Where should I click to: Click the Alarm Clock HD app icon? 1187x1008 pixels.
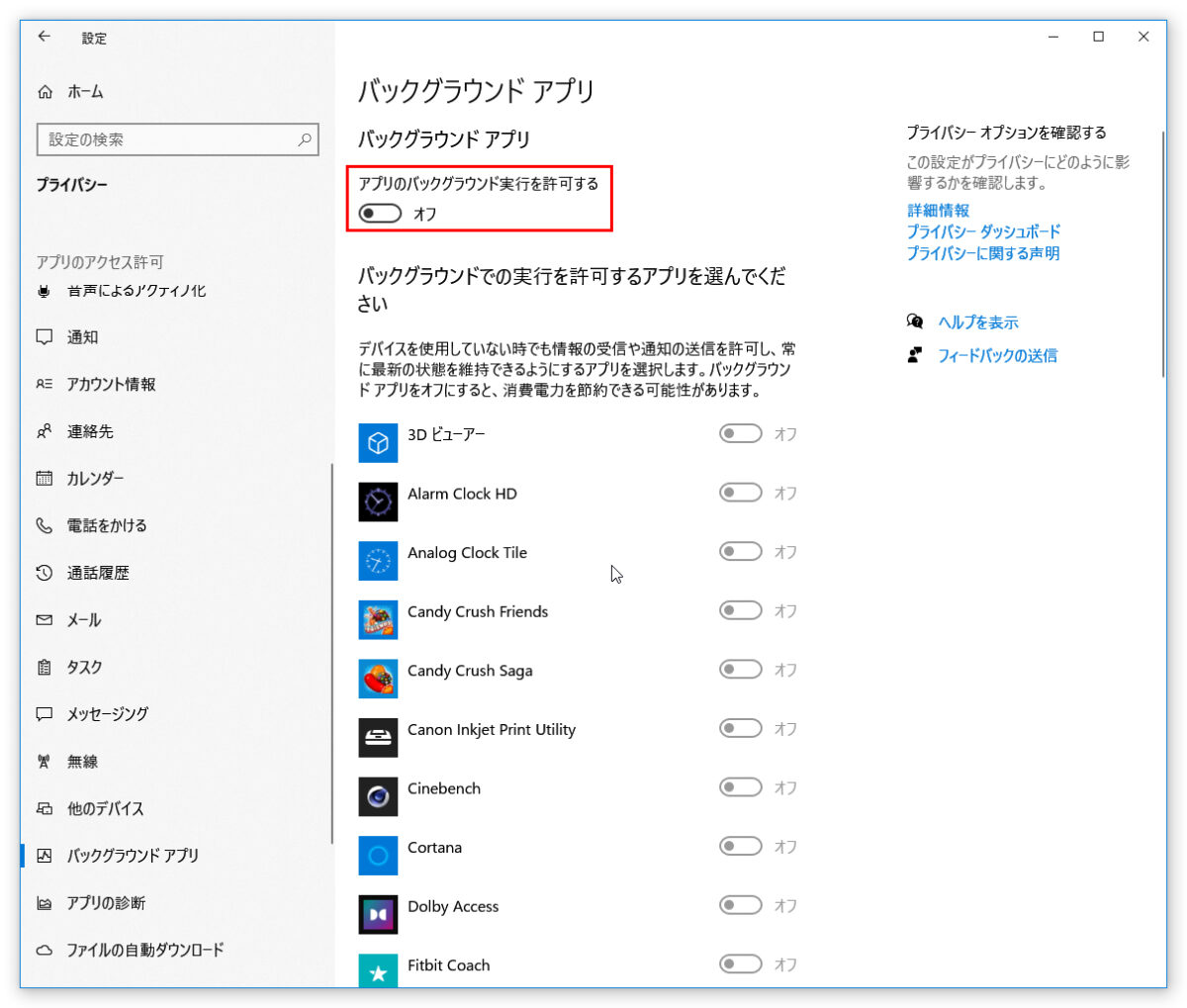point(378,503)
